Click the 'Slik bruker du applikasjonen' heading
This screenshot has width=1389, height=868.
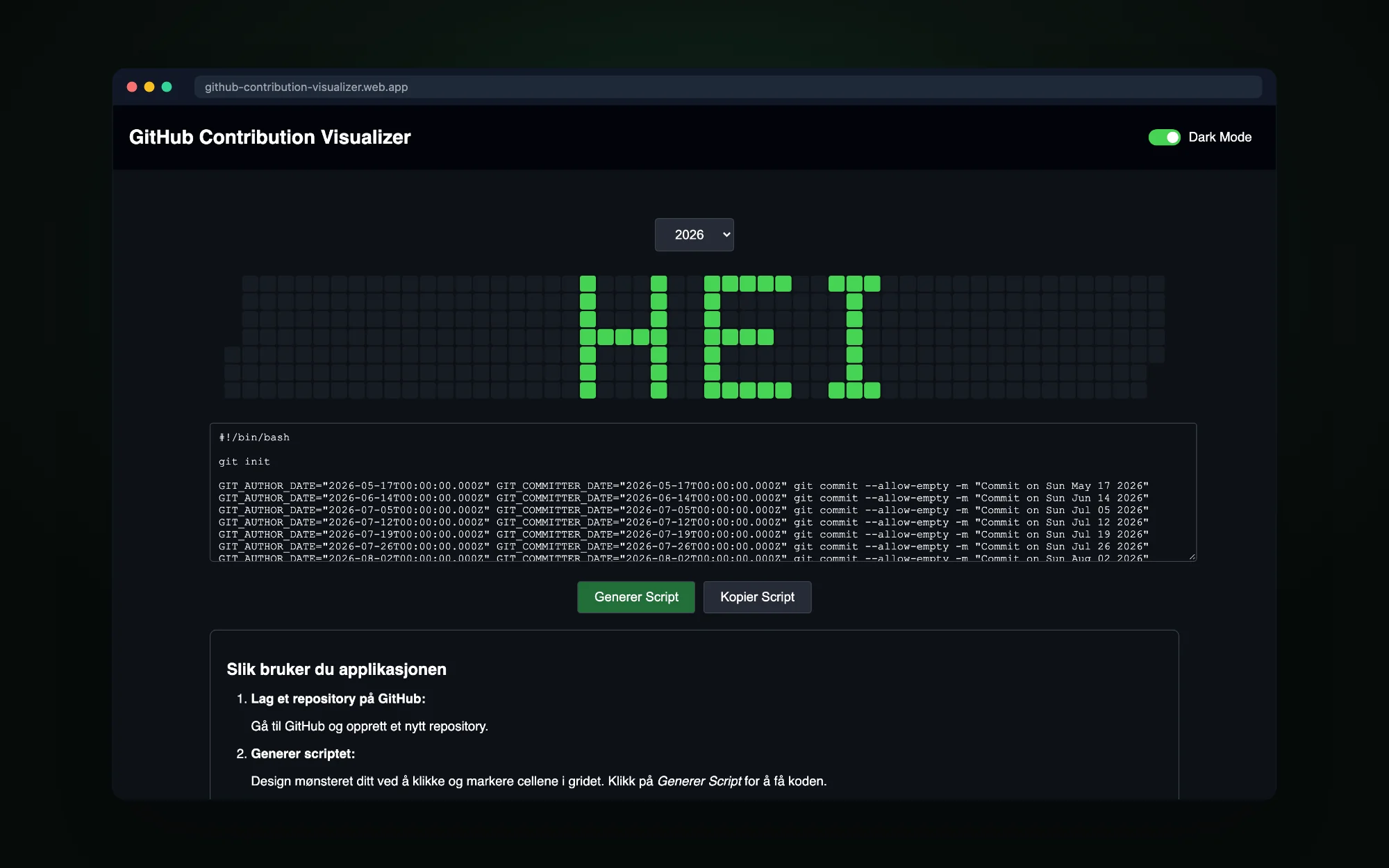(336, 669)
